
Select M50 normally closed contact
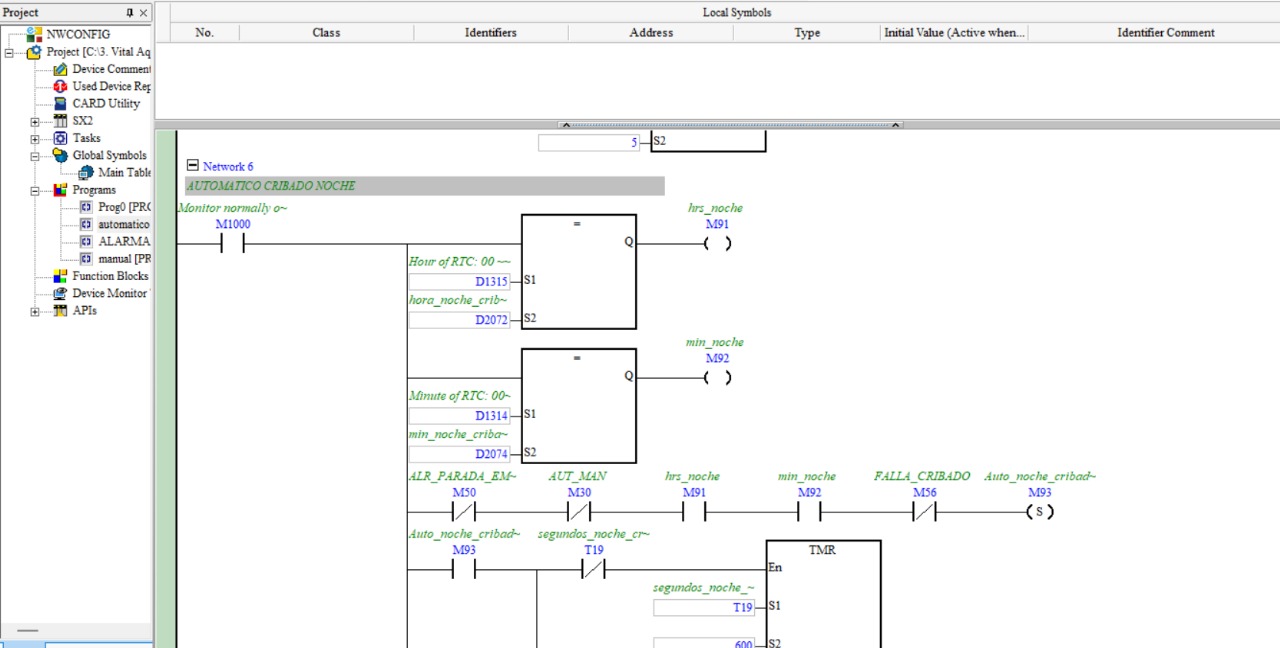tap(464, 512)
